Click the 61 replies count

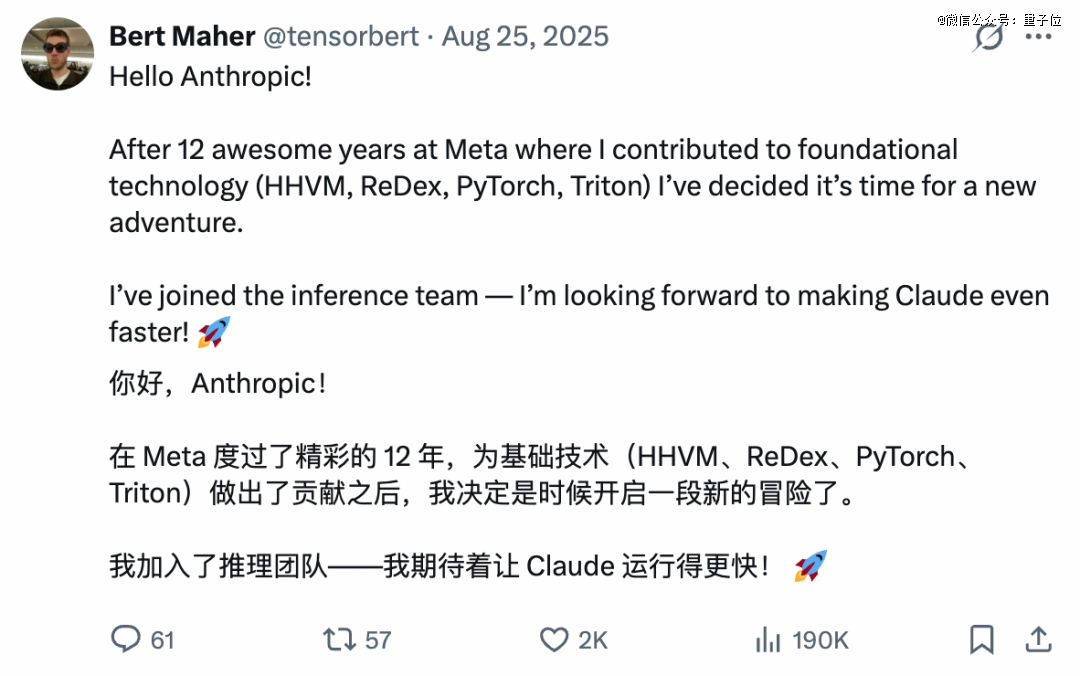(x=162, y=639)
